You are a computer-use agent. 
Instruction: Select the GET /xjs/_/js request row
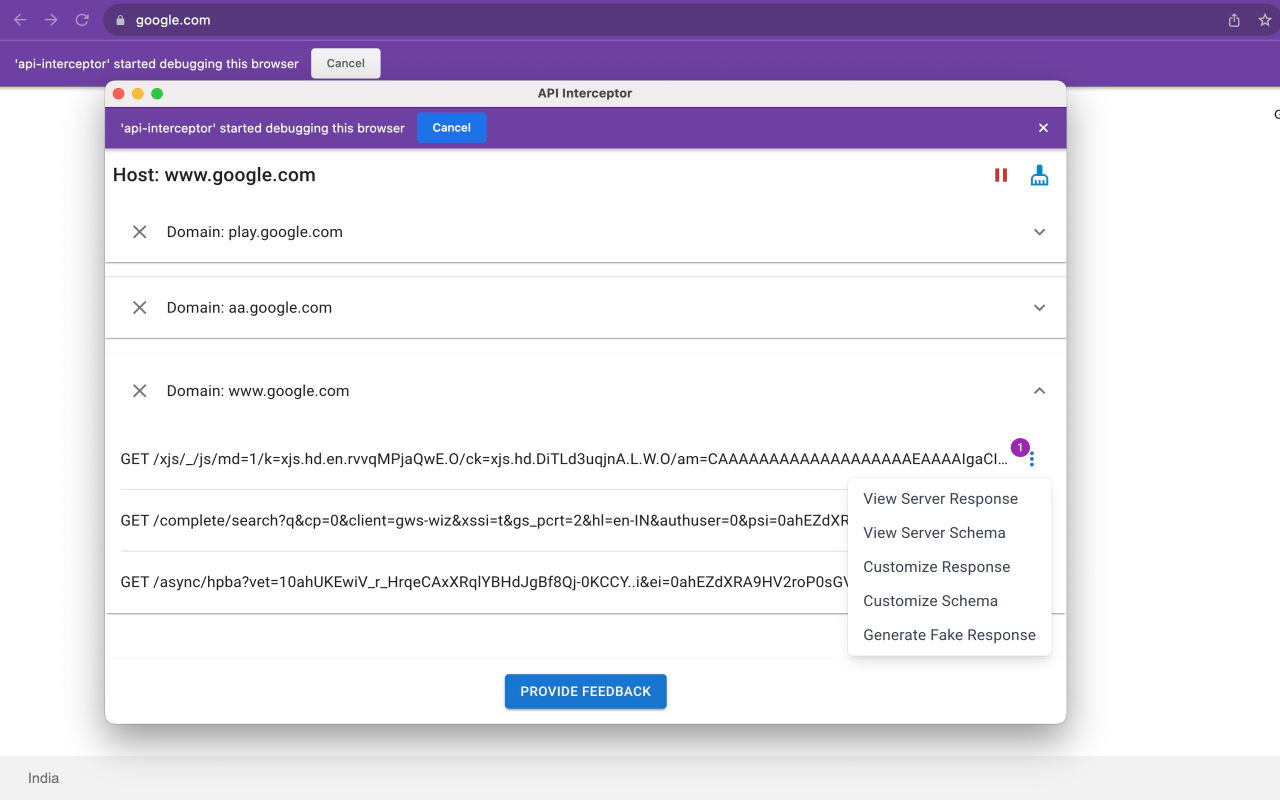click(x=565, y=459)
